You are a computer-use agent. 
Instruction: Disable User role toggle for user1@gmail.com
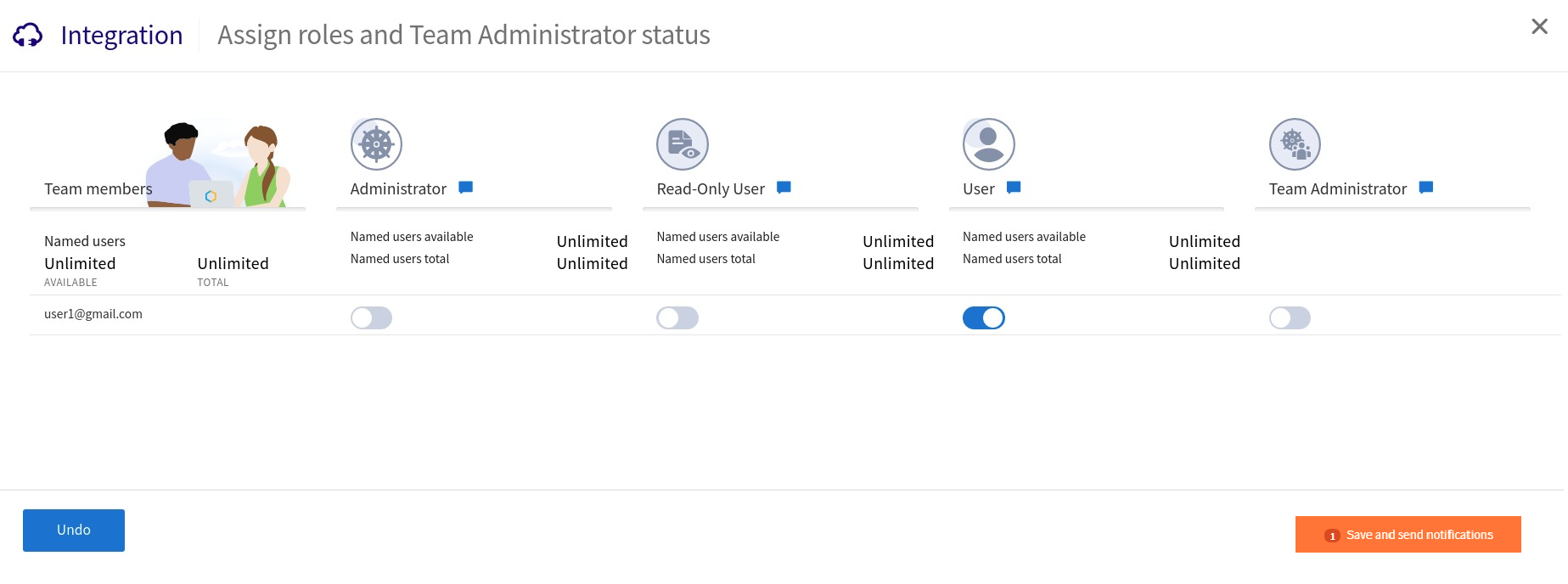pos(983,318)
